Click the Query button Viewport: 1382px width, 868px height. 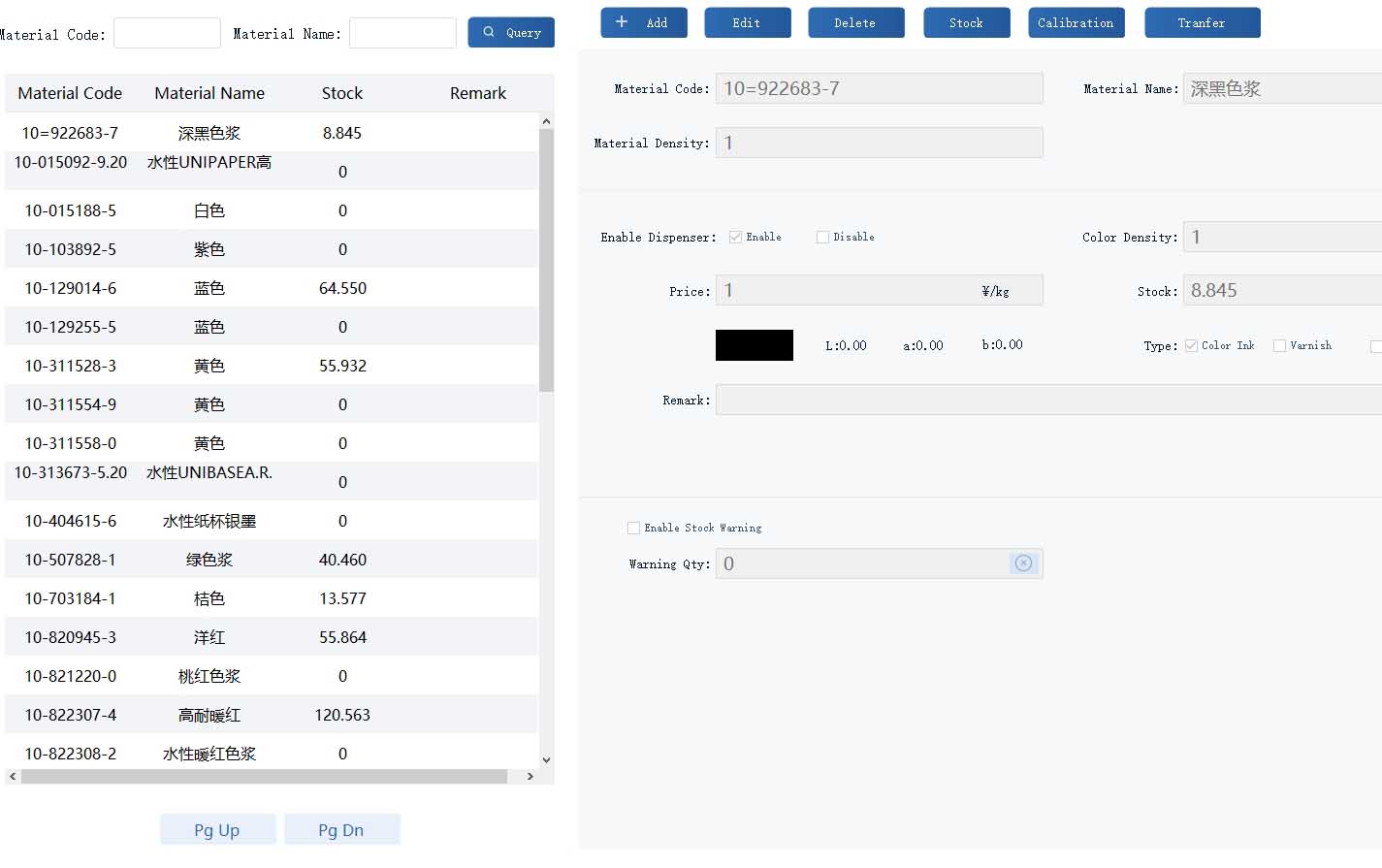click(x=511, y=32)
